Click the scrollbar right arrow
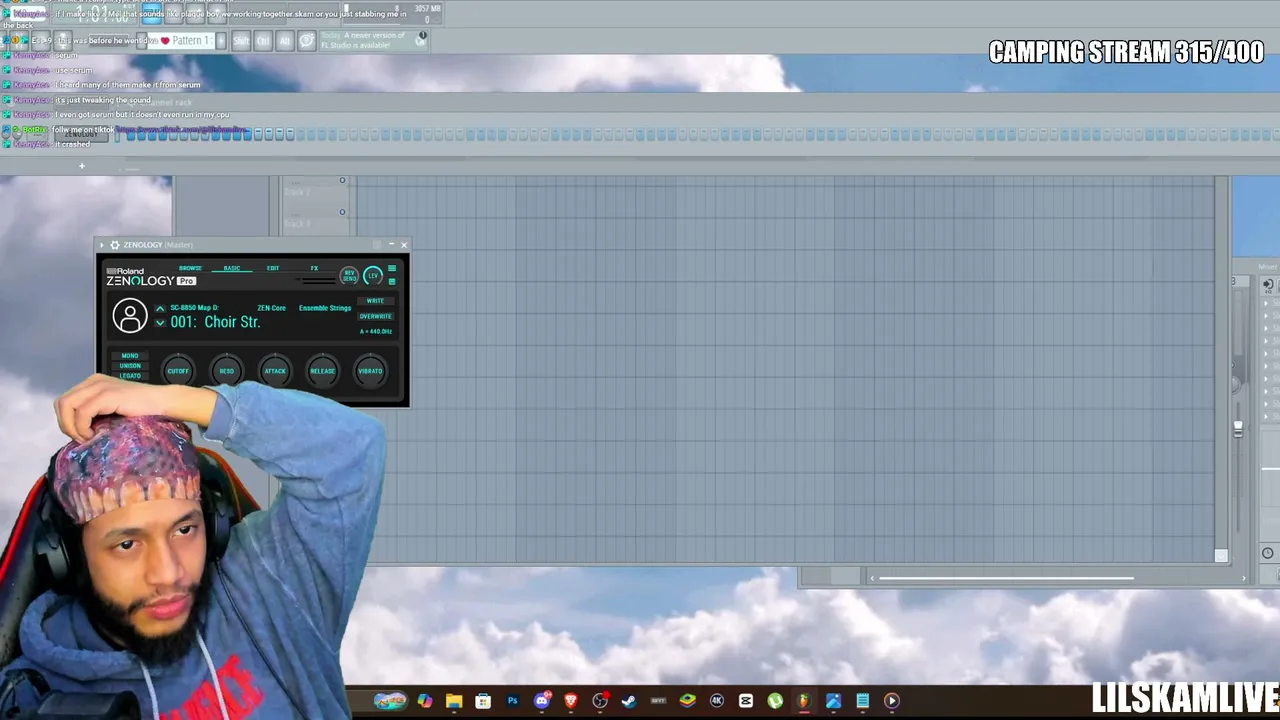 [1244, 577]
